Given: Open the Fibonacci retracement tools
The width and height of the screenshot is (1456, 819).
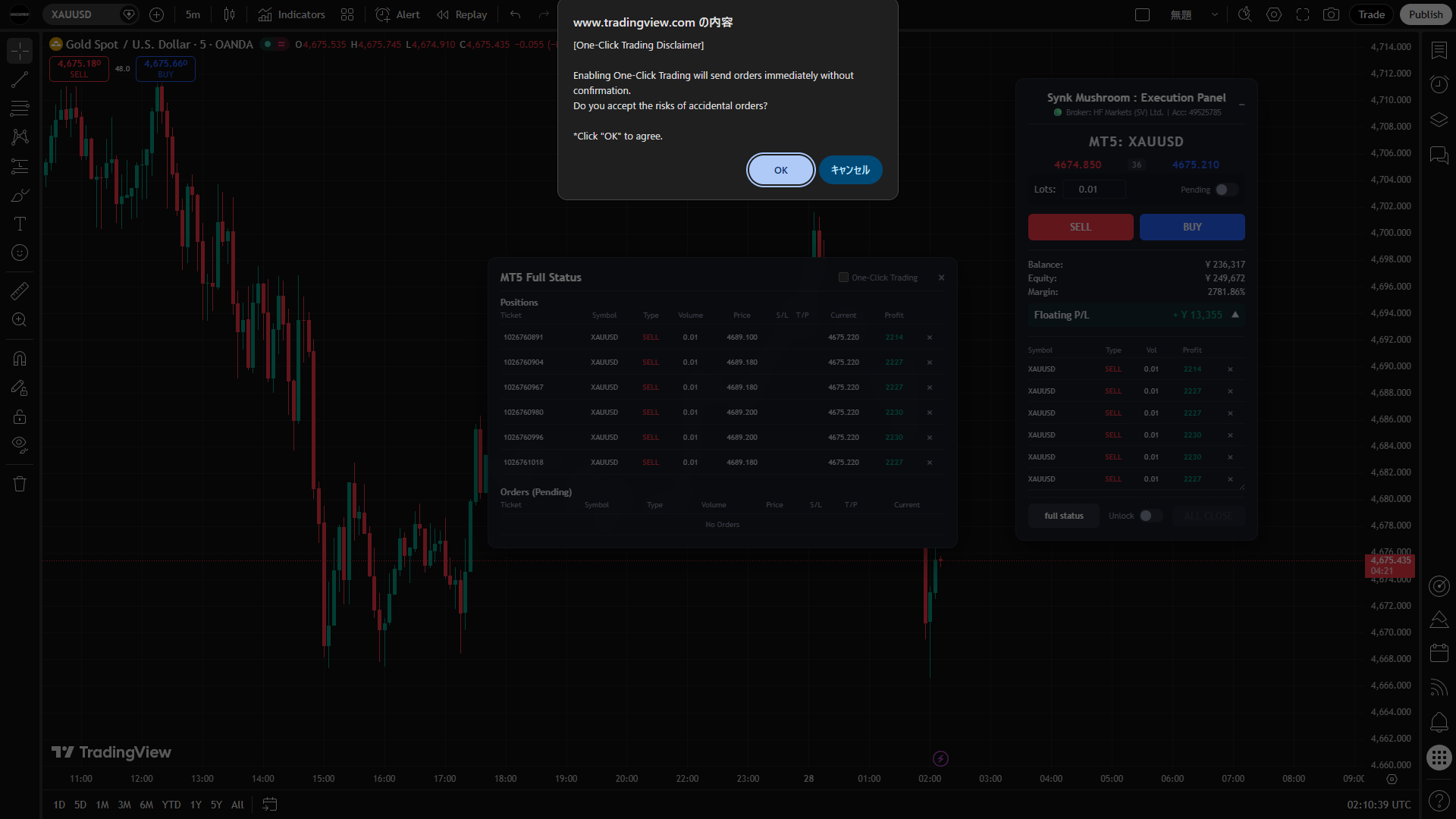Looking at the screenshot, I should point(20,108).
